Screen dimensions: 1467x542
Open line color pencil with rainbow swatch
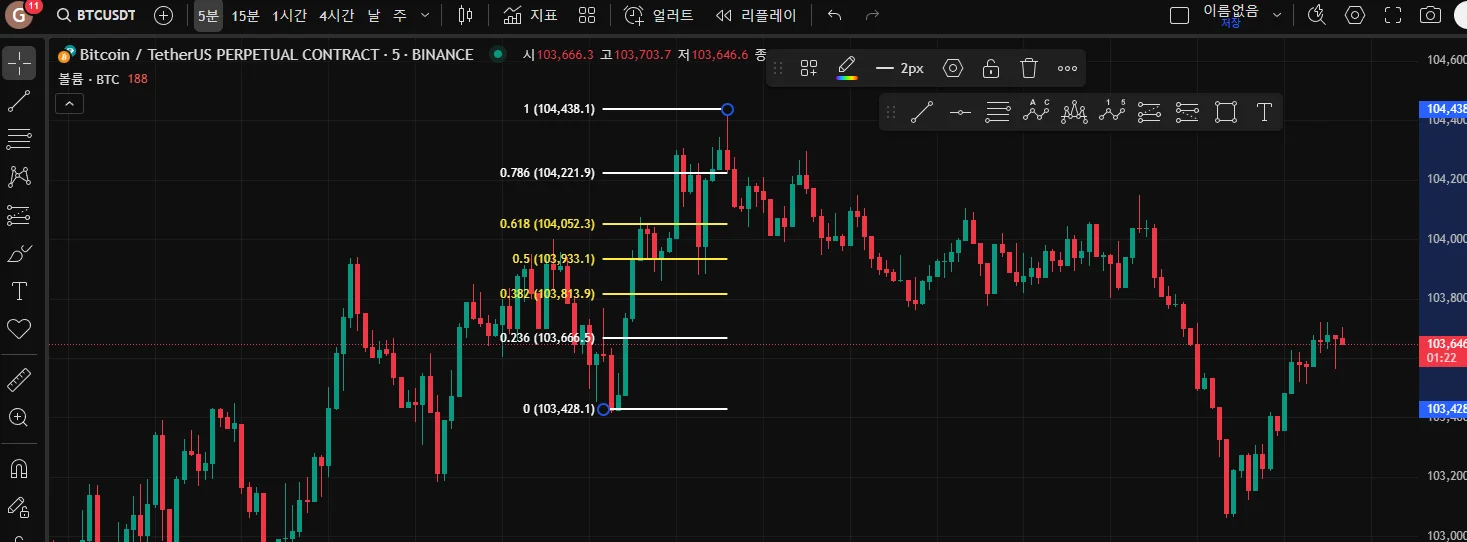847,68
